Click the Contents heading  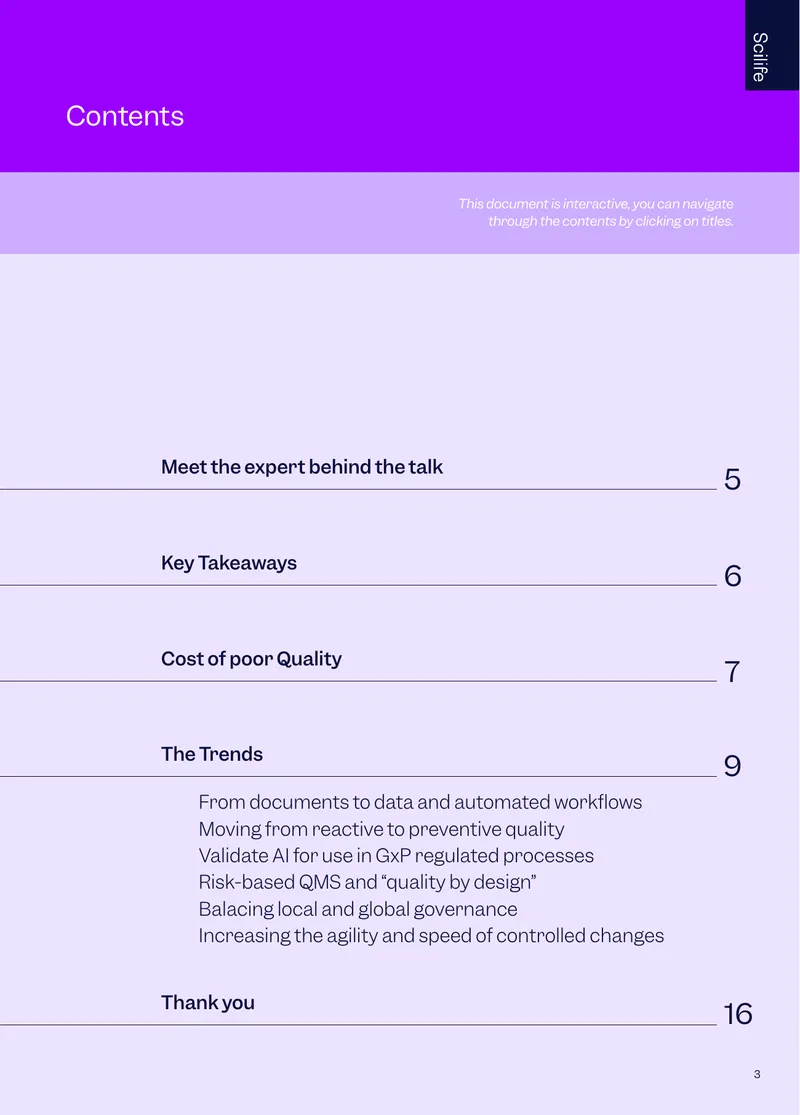(125, 116)
